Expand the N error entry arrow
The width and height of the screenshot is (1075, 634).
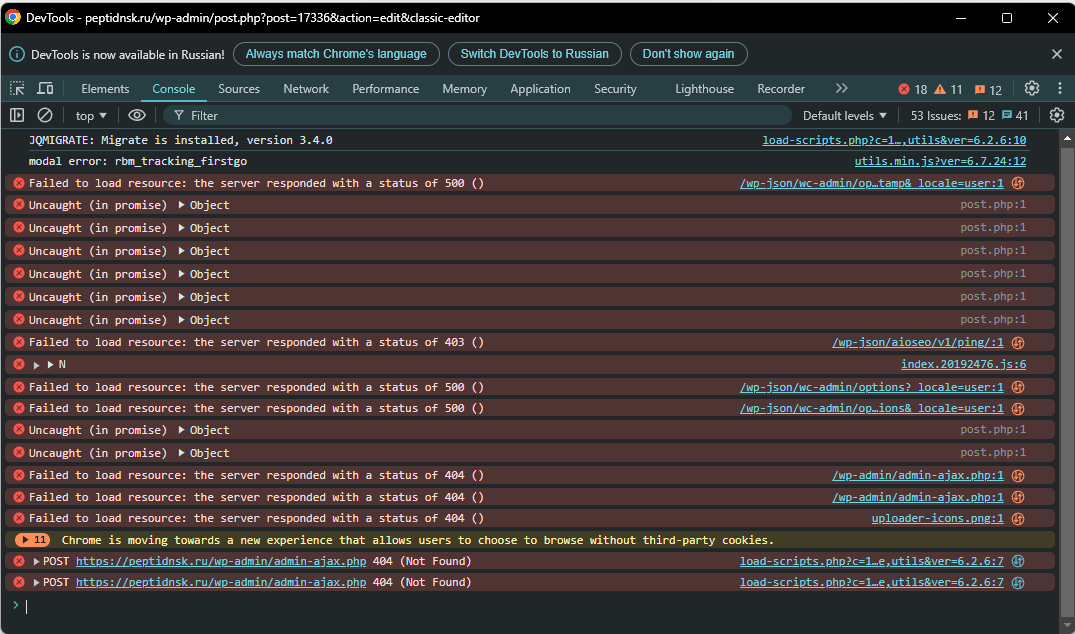(36, 365)
